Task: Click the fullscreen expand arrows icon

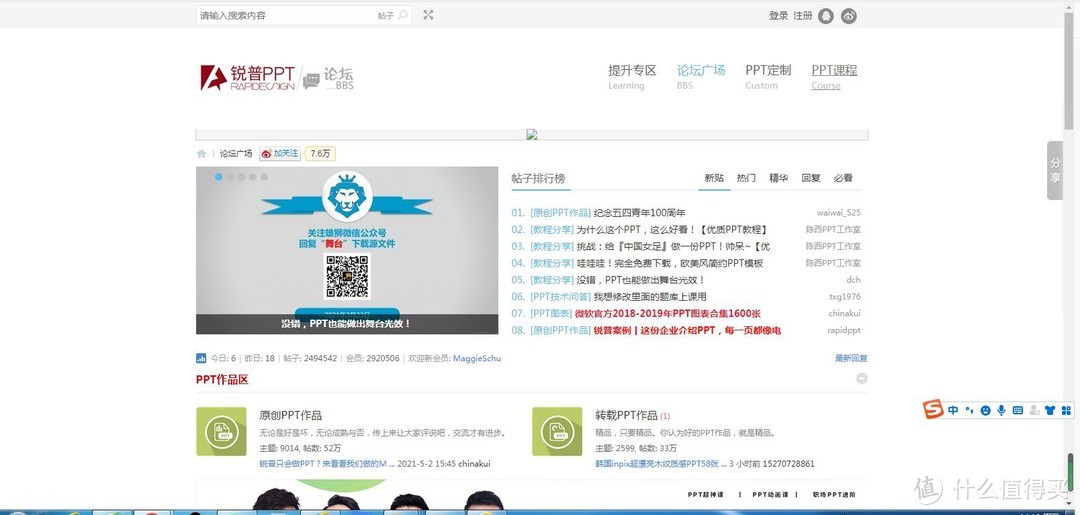Action: click(x=428, y=14)
